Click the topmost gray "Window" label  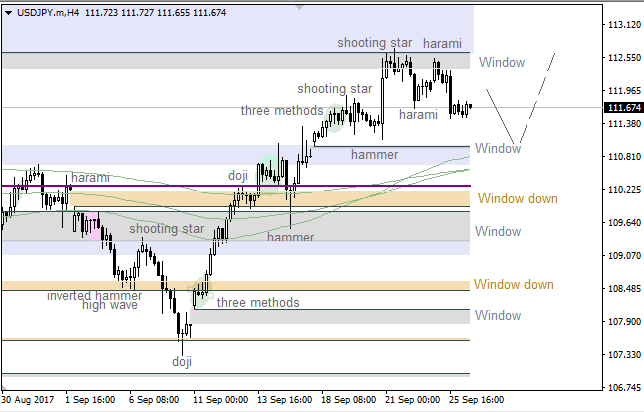[501, 63]
